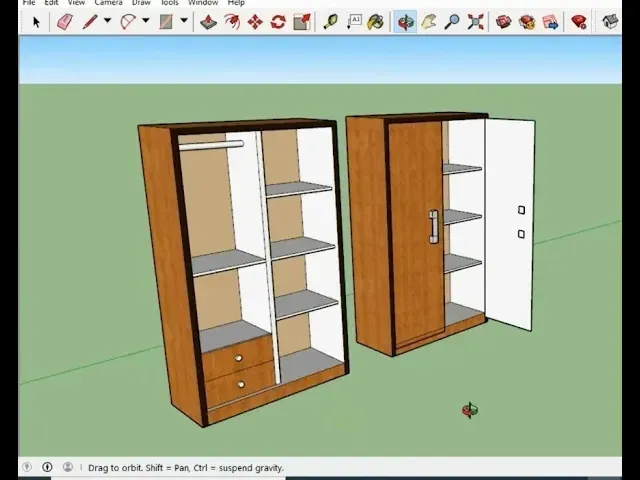Open the Window menu

tap(203, 3)
